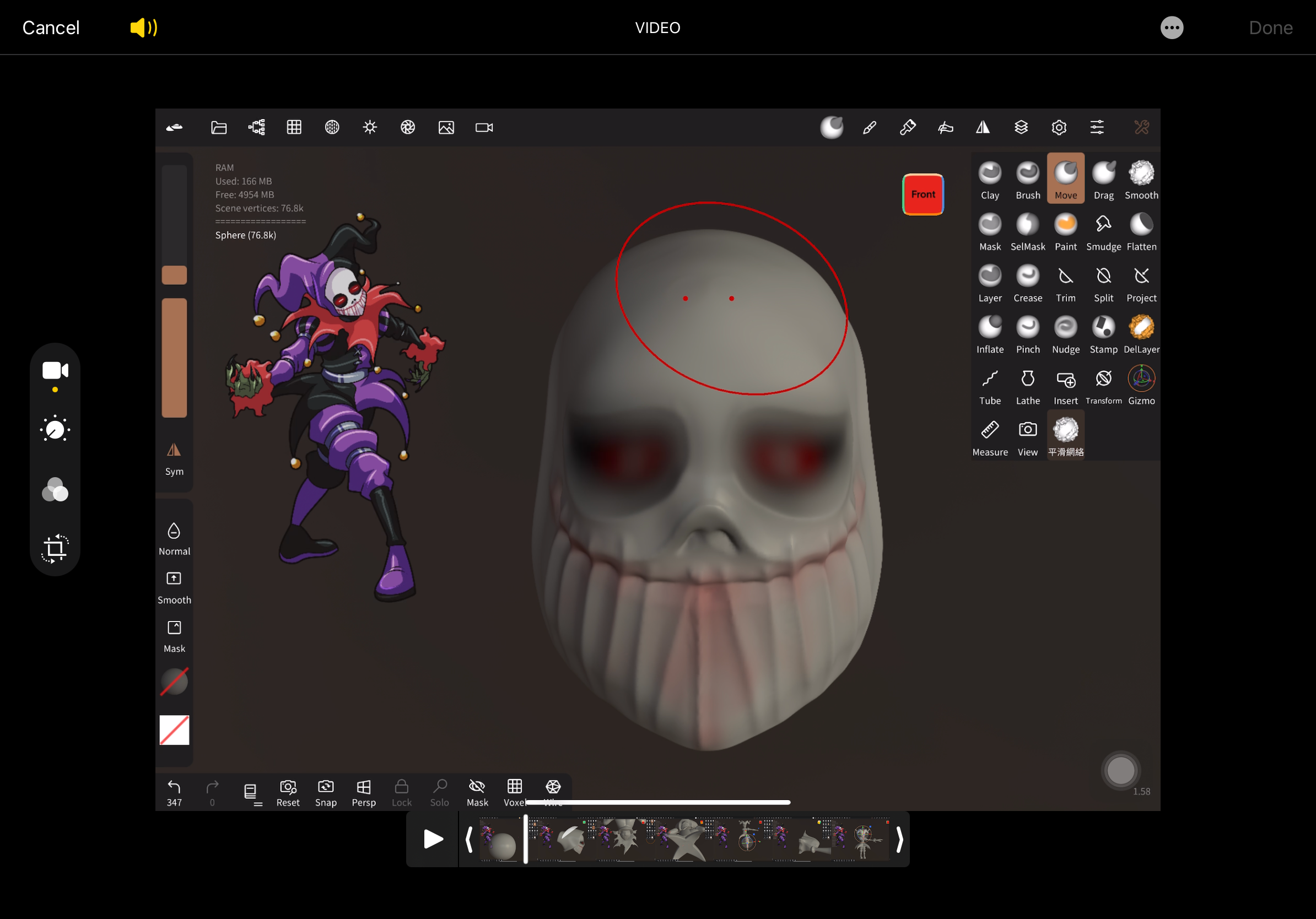The height and width of the screenshot is (919, 1316).
Task: Click the brush intensity slider on left sidebar
Action: (174, 358)
